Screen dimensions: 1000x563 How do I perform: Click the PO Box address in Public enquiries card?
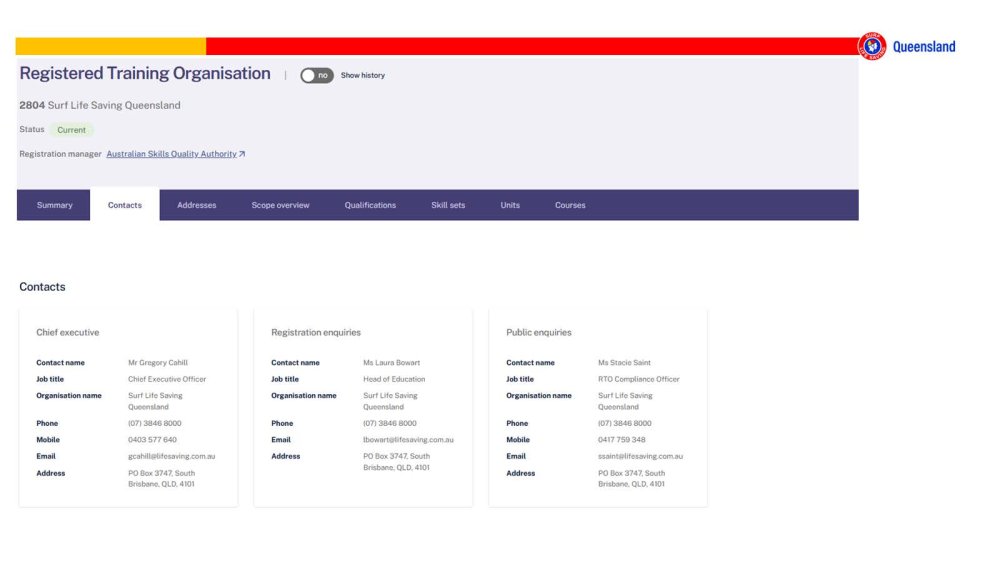tap(631, 479)
